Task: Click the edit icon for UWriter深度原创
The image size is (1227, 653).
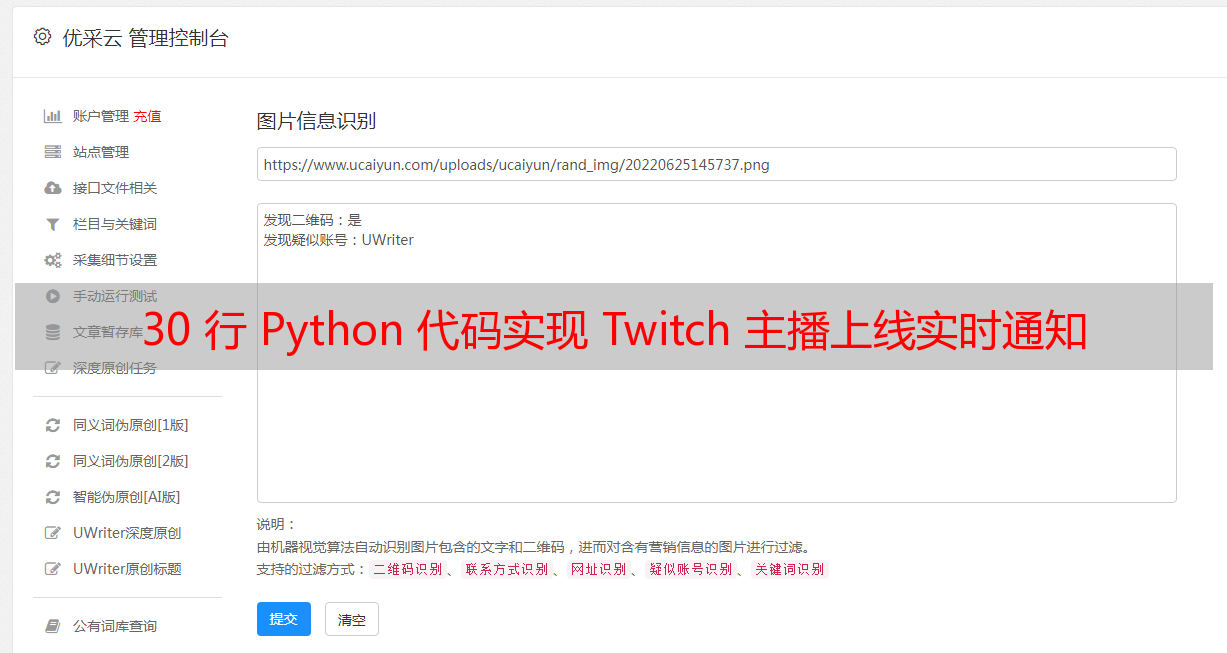Action: click(x=53, y=533)
